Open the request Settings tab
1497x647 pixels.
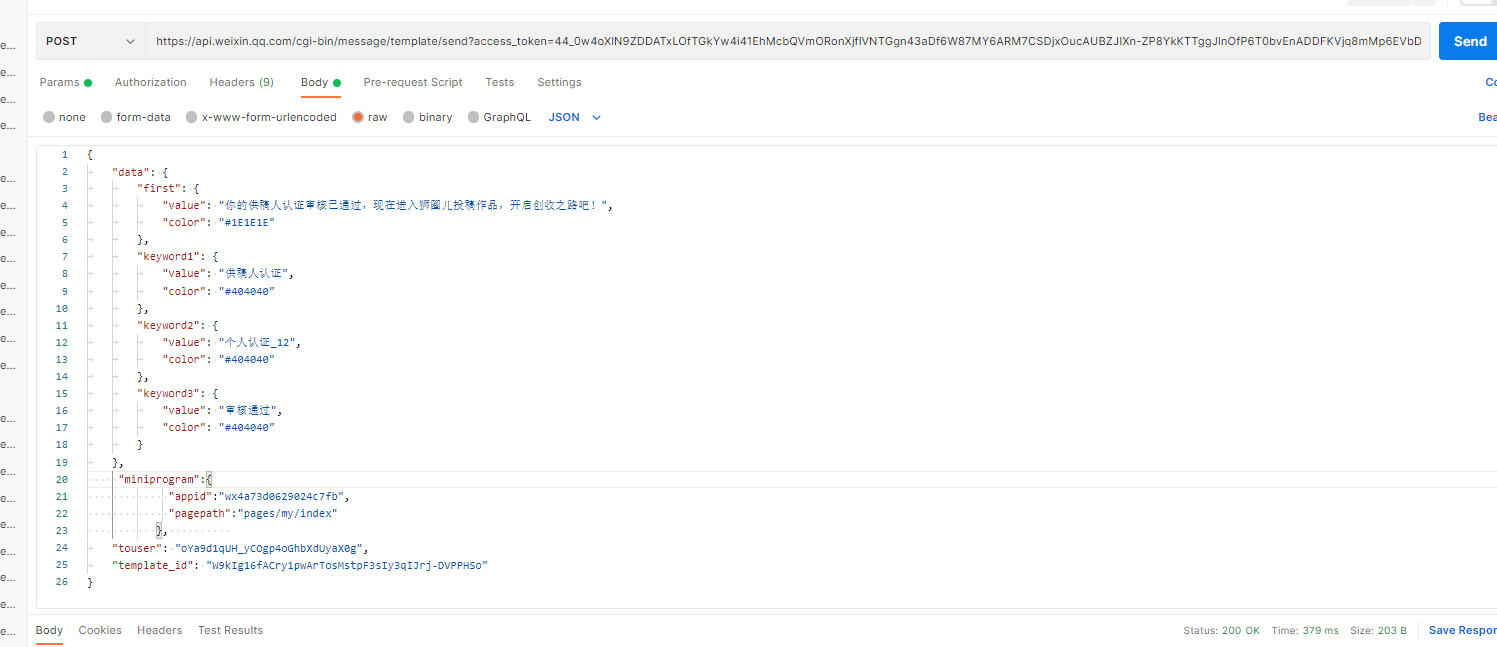click(559, 82)
